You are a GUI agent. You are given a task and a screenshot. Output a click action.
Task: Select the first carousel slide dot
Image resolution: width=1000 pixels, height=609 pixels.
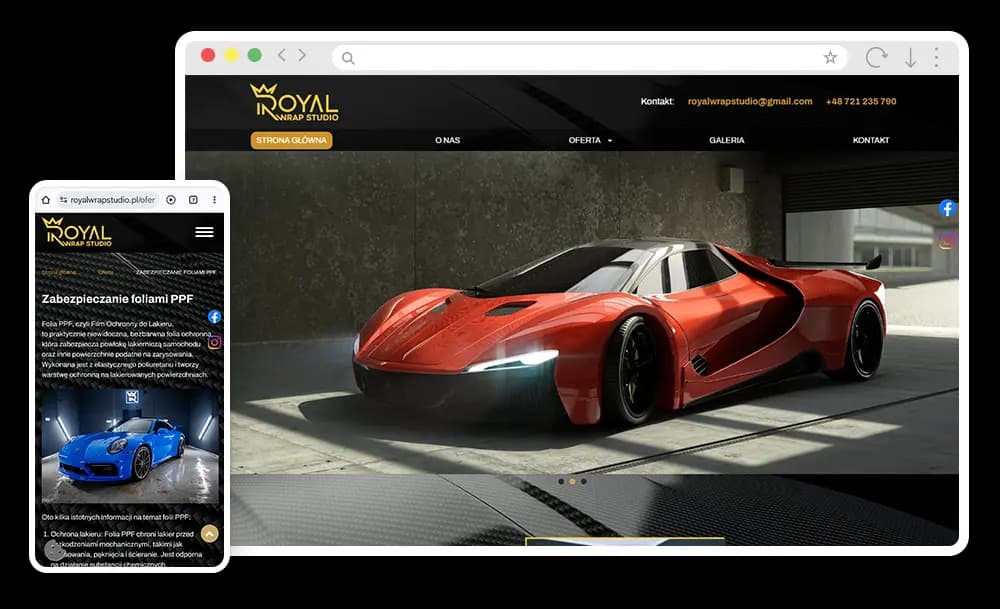coord(560,482)
